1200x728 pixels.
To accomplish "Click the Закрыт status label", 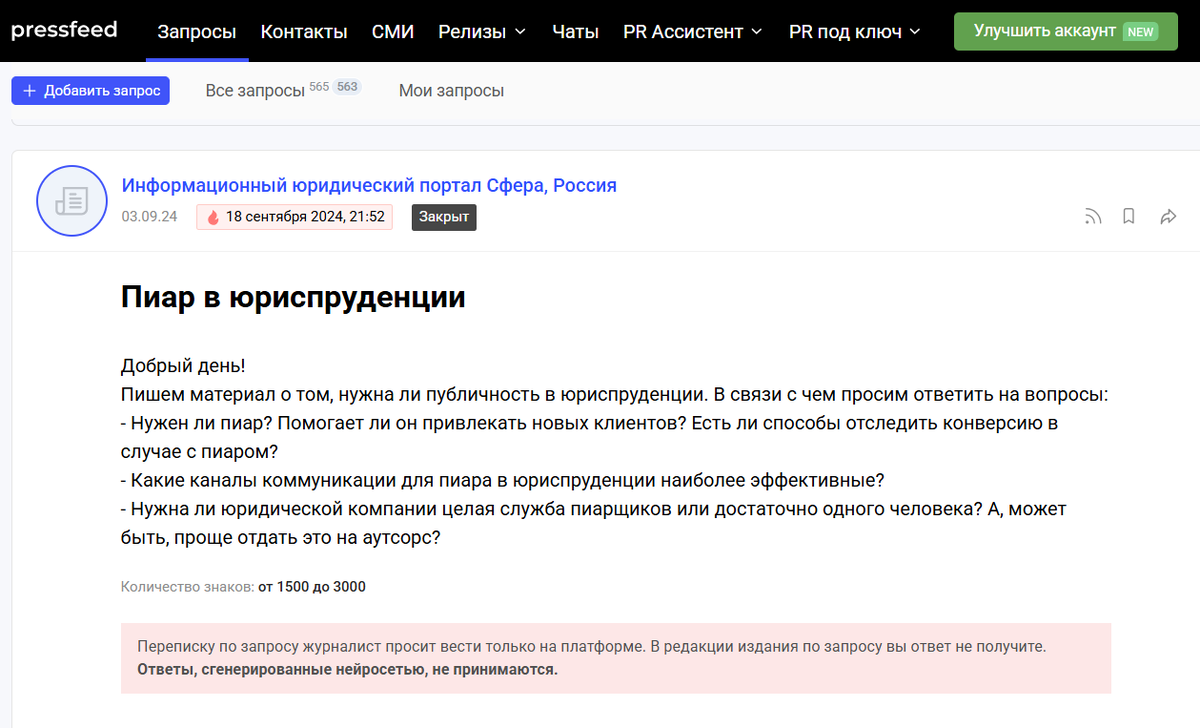I will click(443, 216).
